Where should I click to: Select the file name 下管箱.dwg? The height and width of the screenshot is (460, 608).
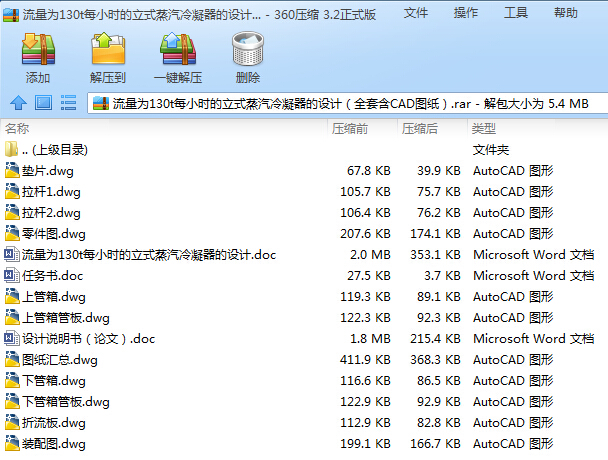[x=54, y=380]
